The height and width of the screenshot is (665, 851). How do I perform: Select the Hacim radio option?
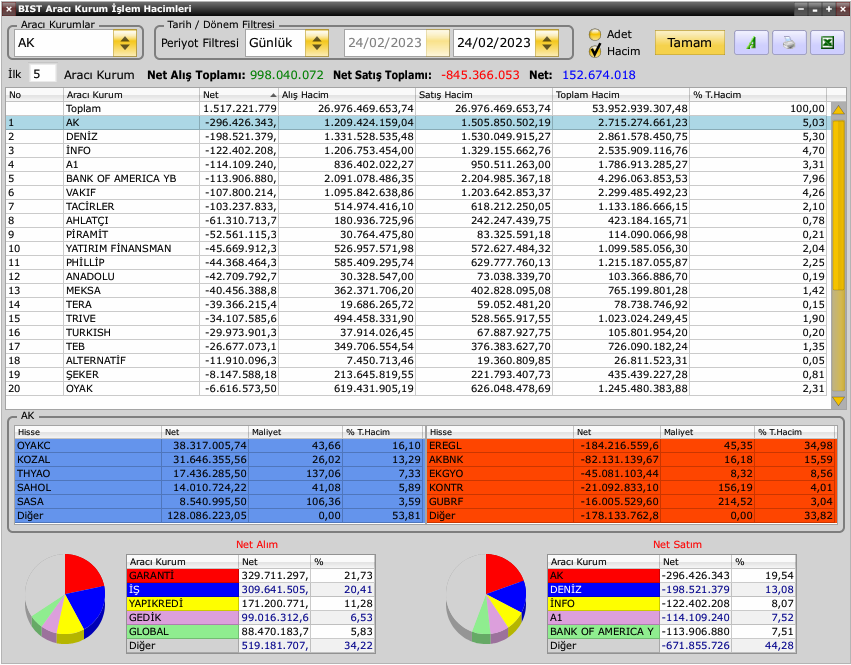595,51
